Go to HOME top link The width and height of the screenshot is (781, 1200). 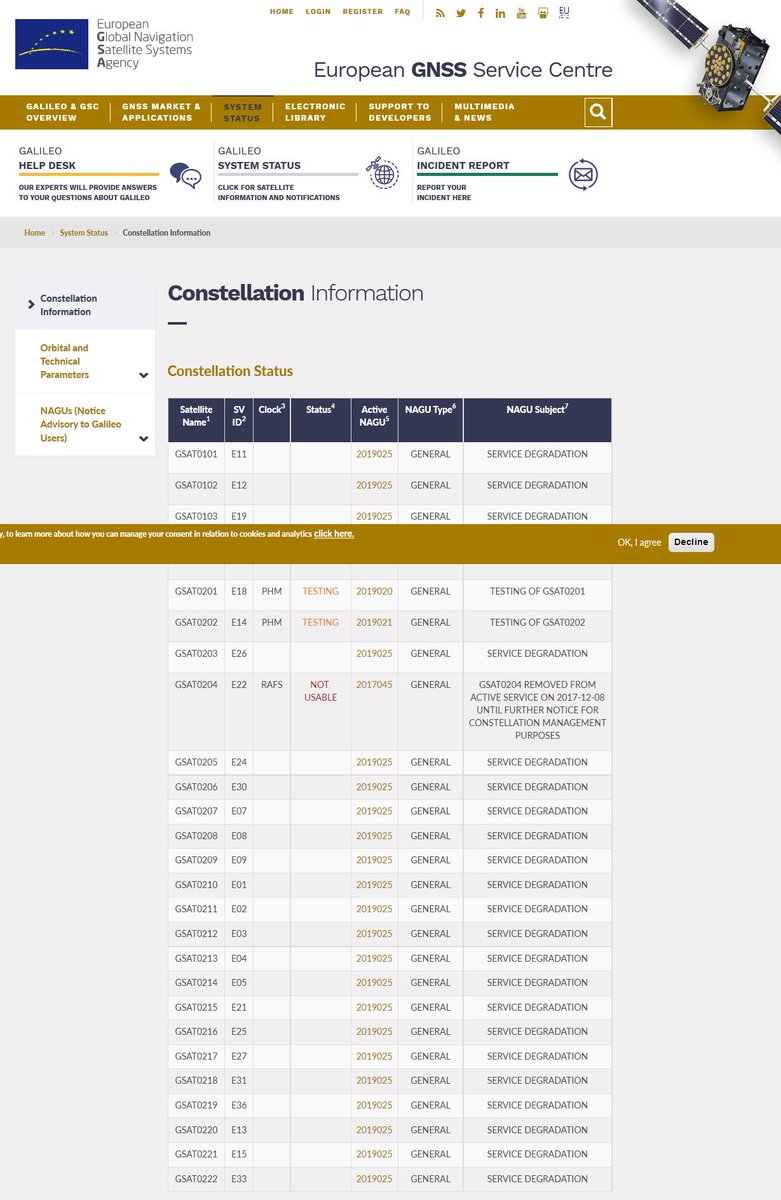tap(282, 12)
